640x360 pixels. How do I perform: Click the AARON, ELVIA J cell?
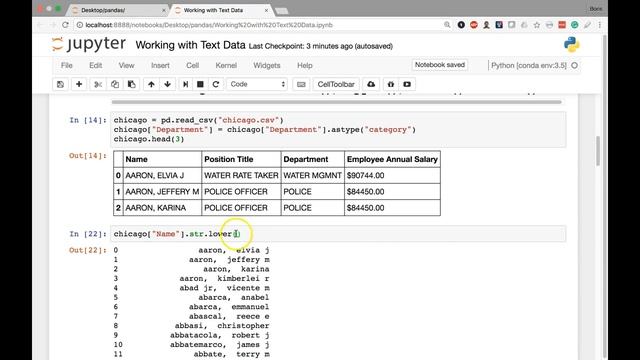[x=162, y=176]
